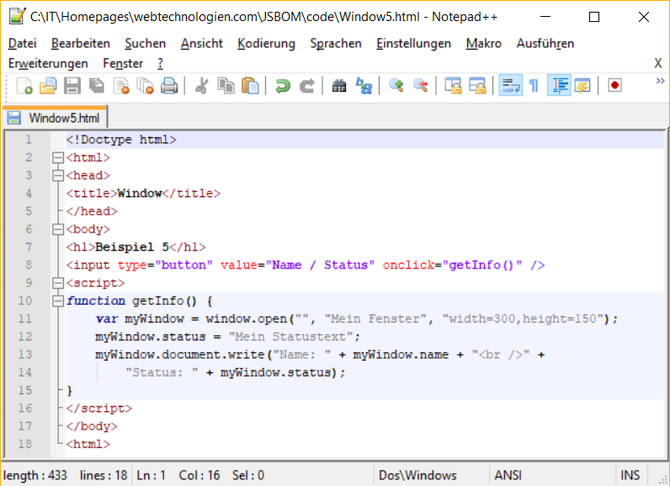670x486 pixels.
Task: Click the </script> closing tag line
Action: click(x=99, y=408)
